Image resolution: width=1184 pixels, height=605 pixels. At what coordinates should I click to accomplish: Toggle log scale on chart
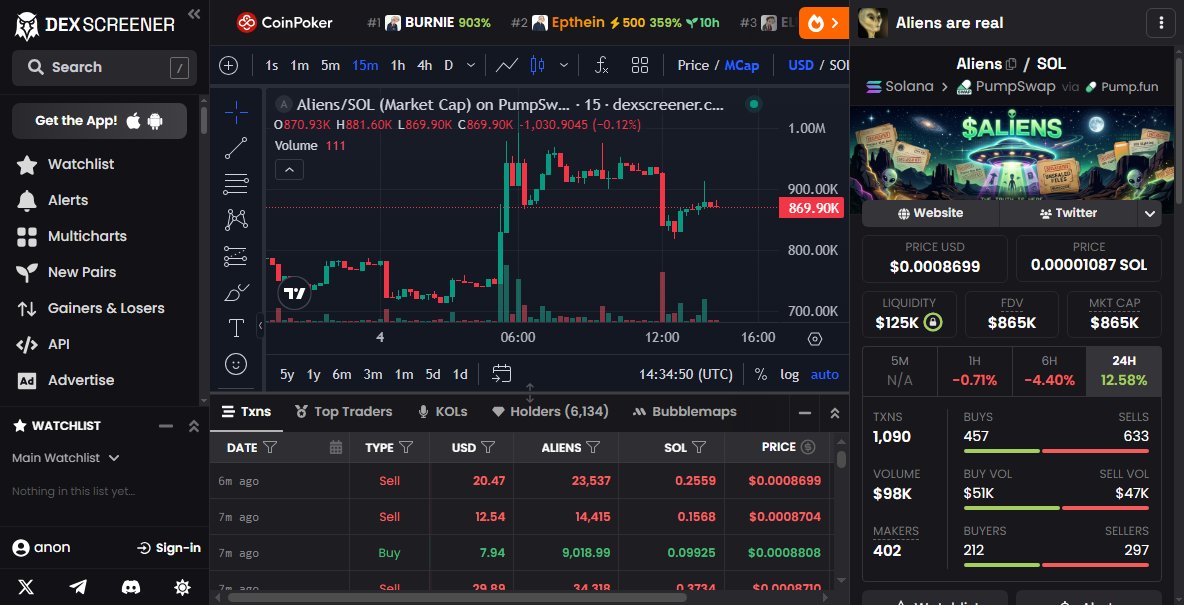(x=789, y=375)
